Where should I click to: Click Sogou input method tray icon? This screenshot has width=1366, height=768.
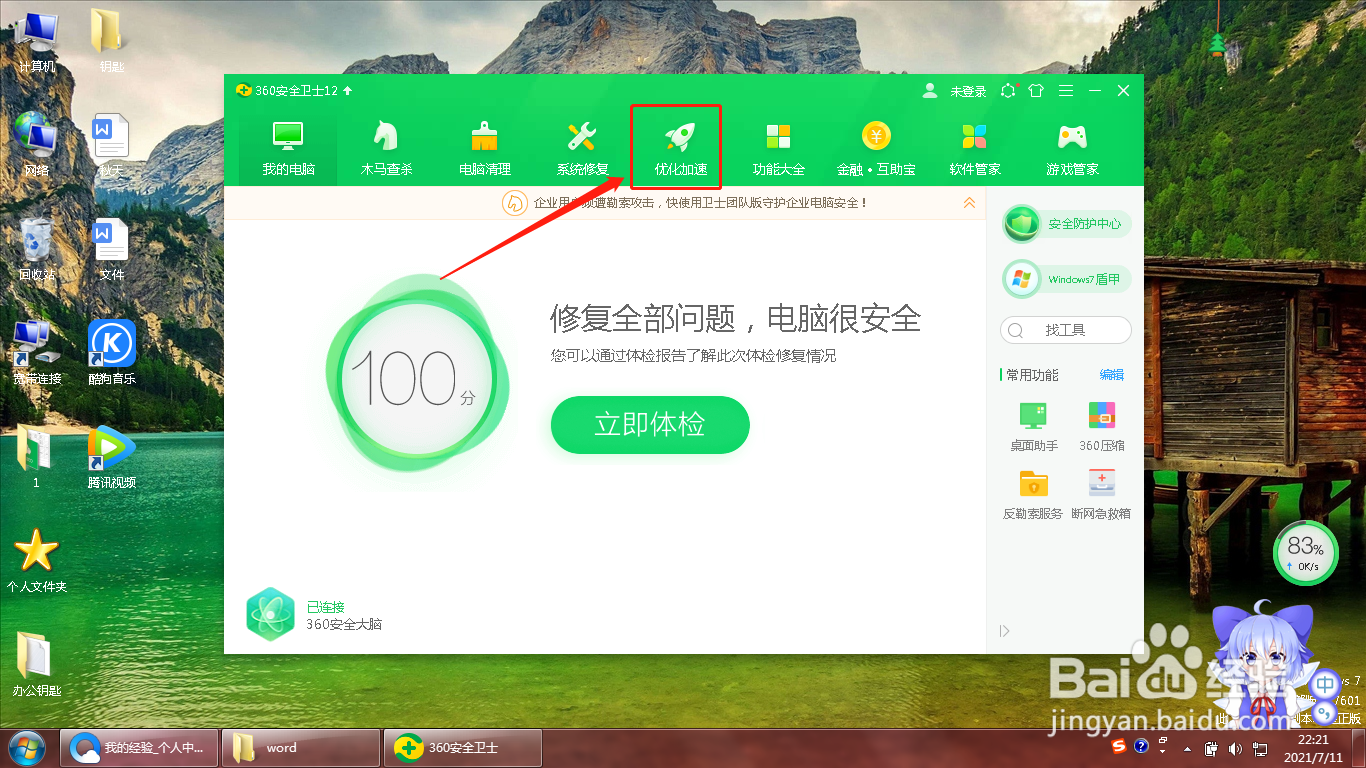[1119, 746]
